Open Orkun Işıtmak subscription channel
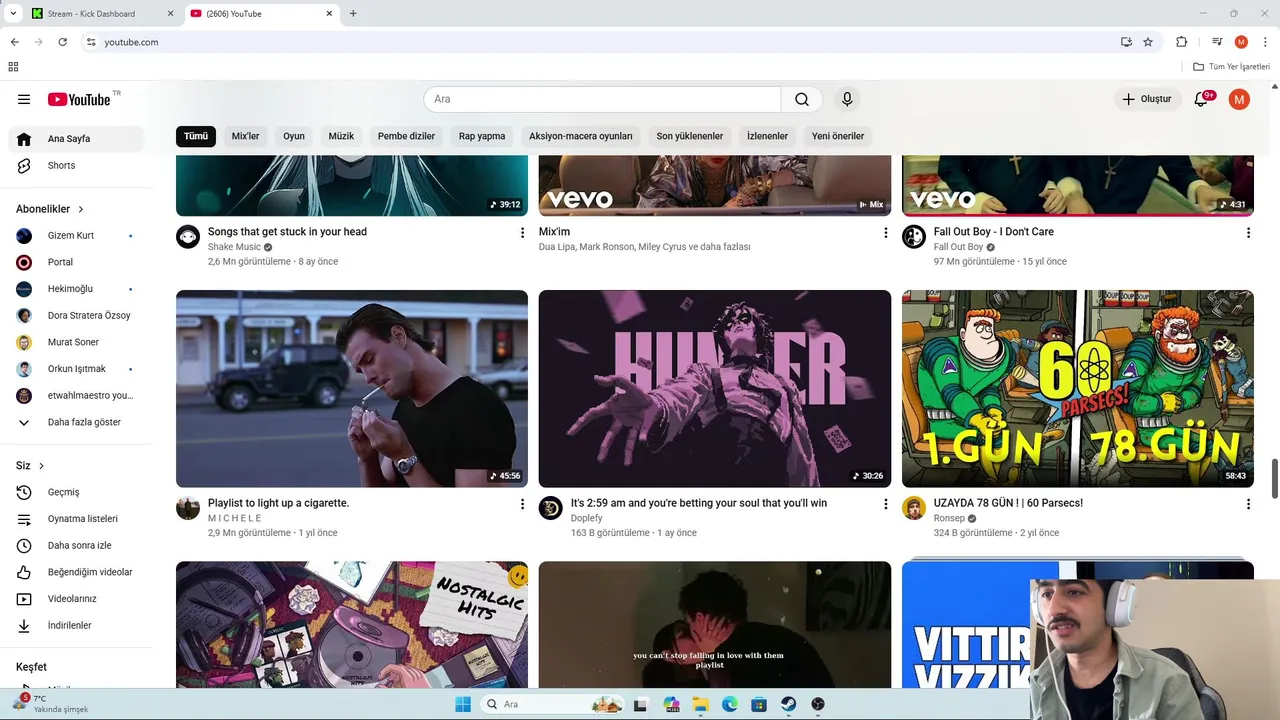 coord(76,369)
